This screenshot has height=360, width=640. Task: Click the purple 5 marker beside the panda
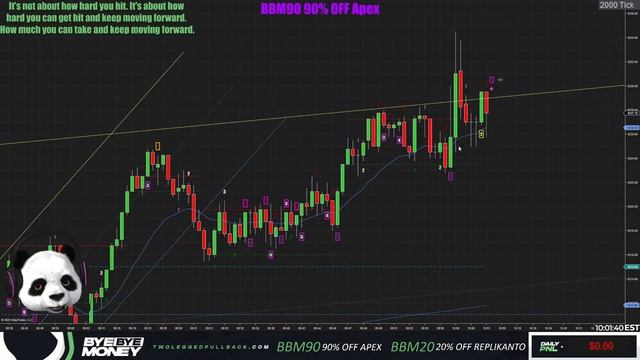(9, 303)
